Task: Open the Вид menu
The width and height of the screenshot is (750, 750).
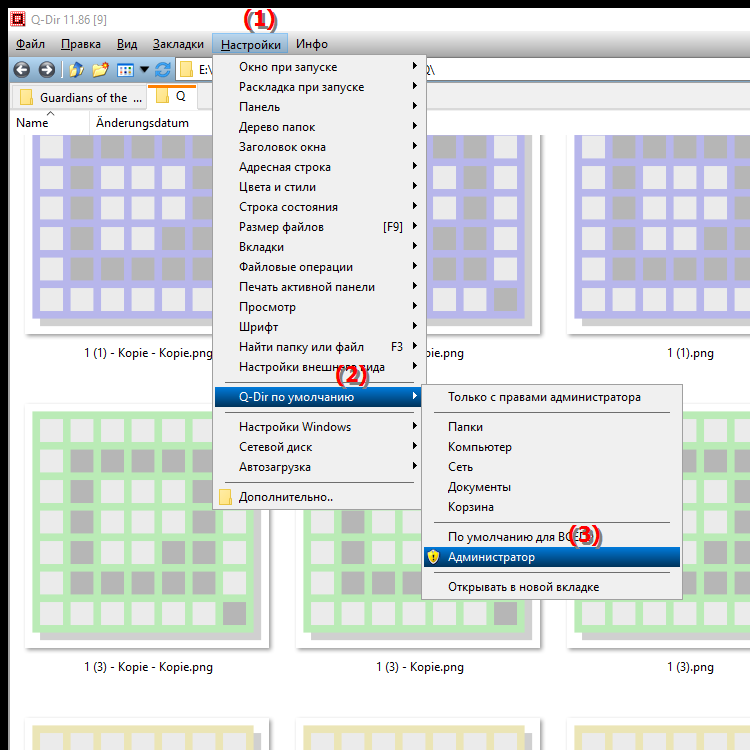Action: 127,44
